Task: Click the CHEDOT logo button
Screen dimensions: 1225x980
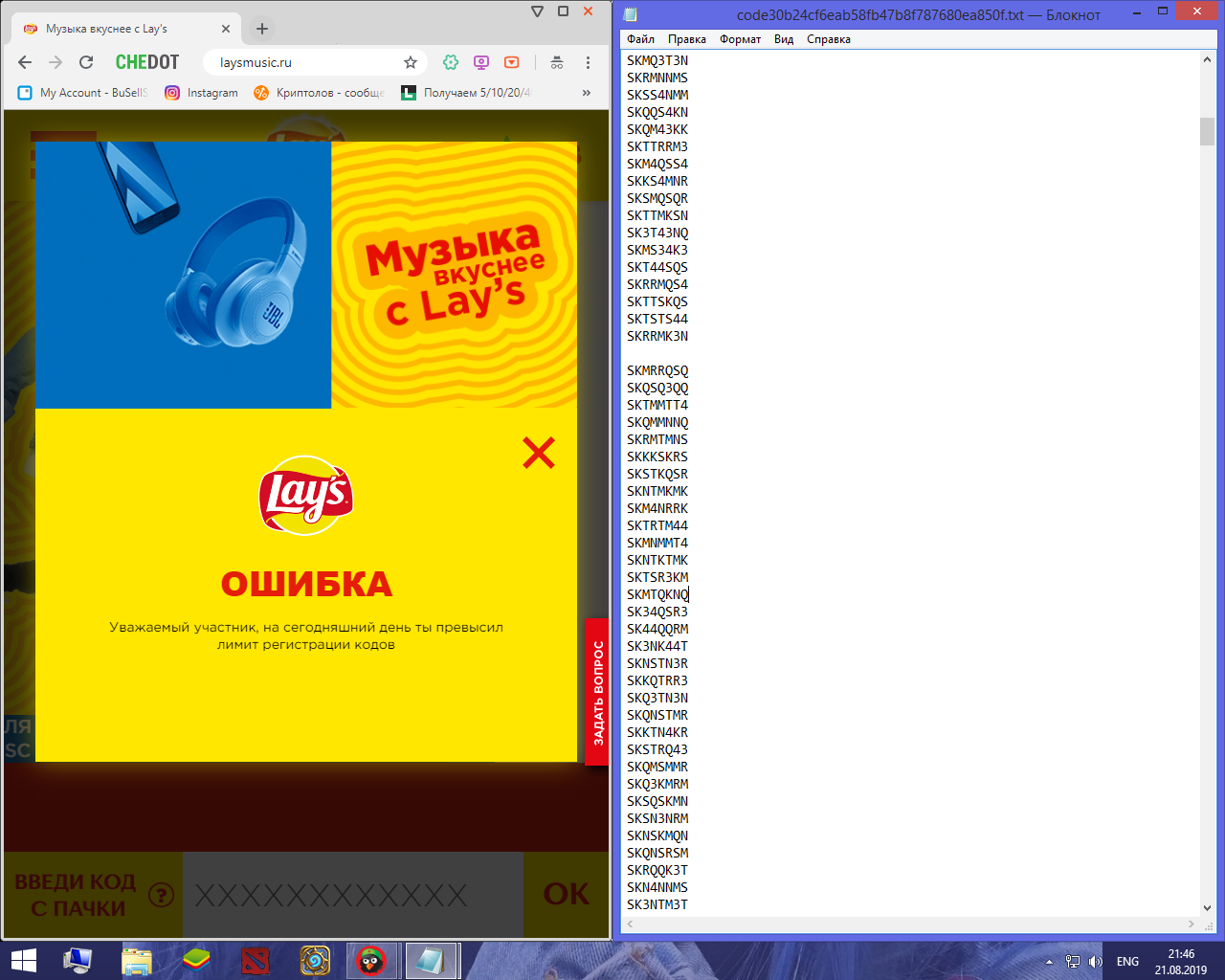Action: point(147,62)
